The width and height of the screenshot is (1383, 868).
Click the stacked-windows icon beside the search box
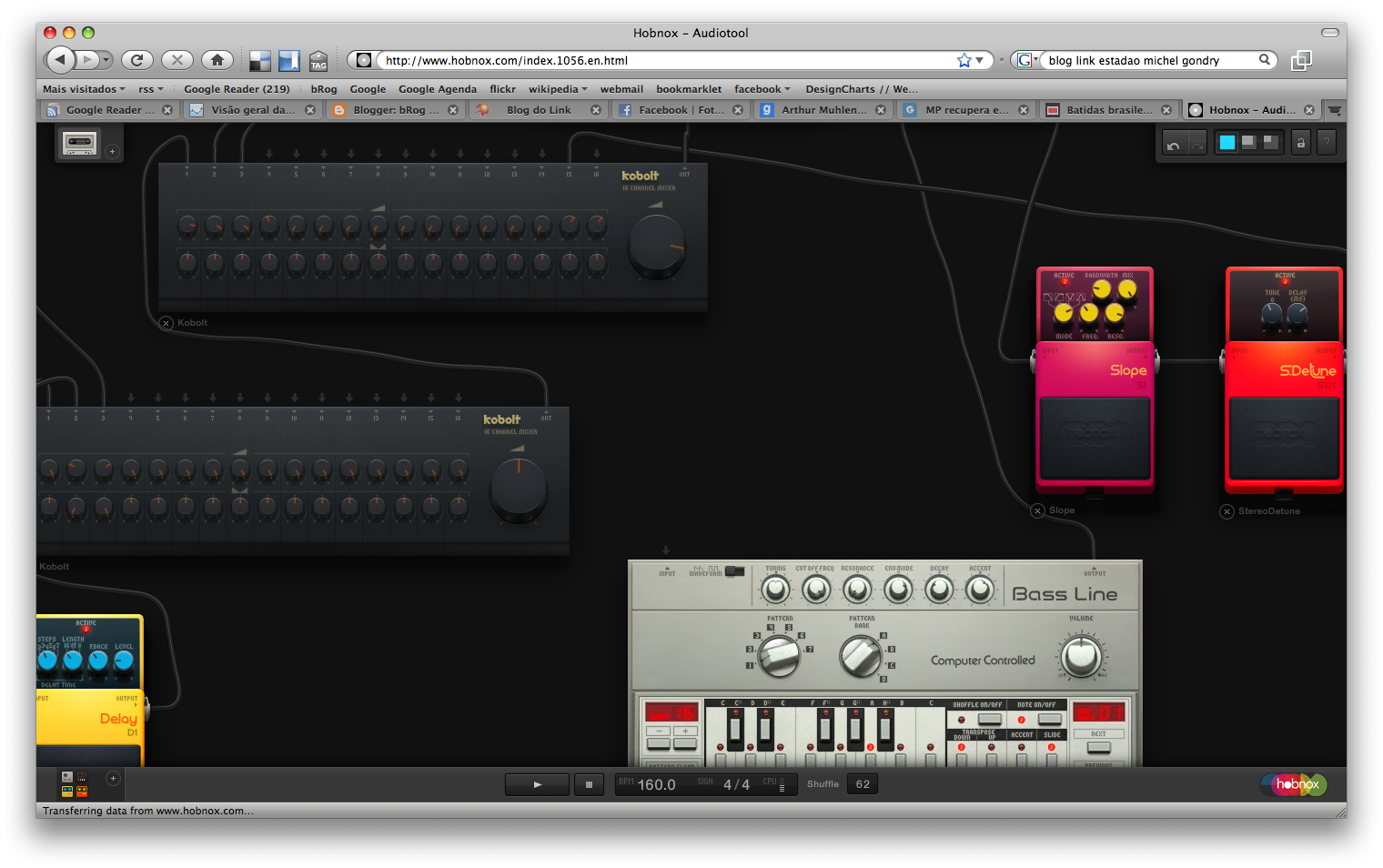1302,60
